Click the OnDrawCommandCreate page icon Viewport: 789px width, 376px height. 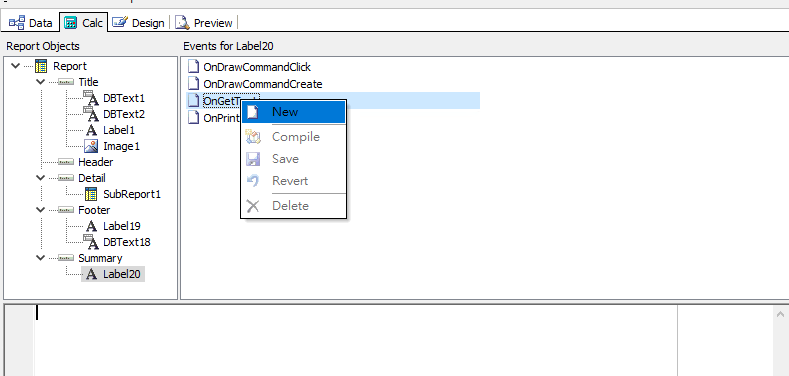193,84
